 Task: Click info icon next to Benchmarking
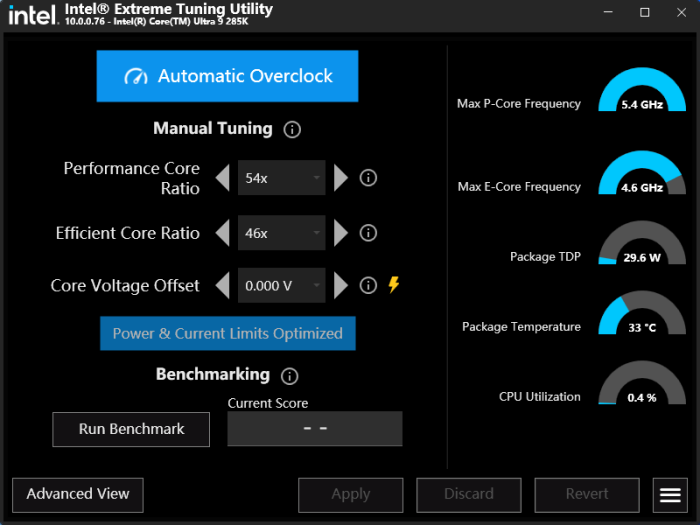pyautogui.click(x=290, y=376)
